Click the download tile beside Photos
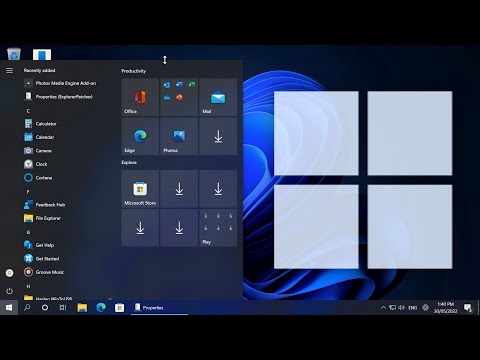Viewport: 480px width, 360px height. coord(218,136)
